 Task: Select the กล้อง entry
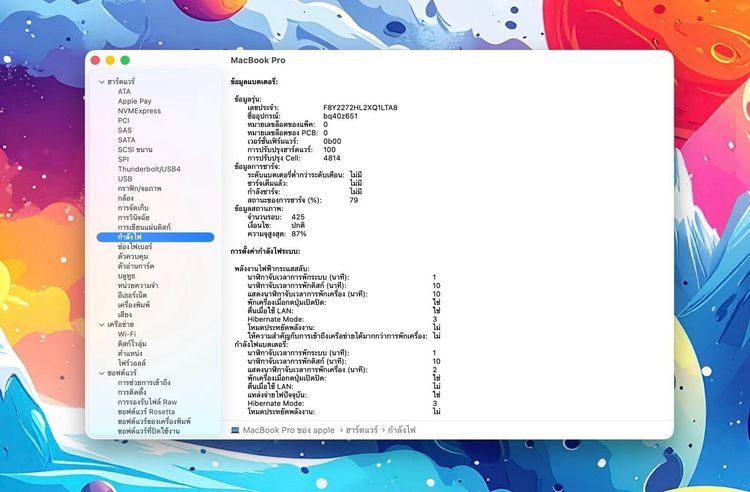coord(126,198)
